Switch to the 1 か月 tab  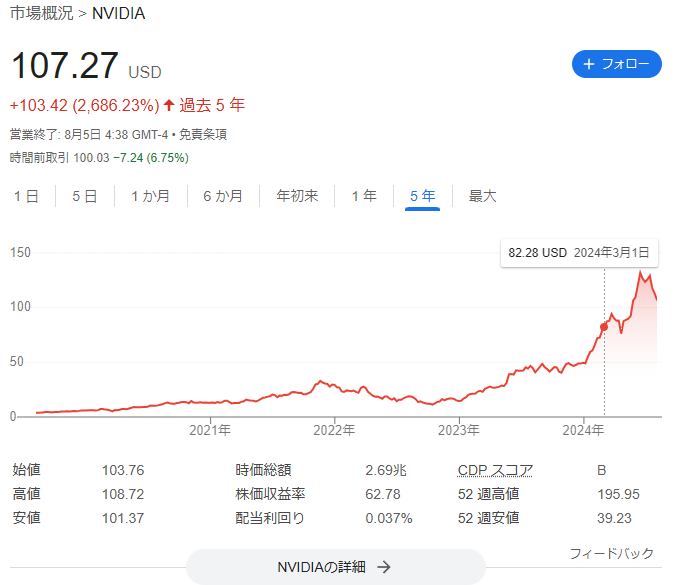(150, 196)
